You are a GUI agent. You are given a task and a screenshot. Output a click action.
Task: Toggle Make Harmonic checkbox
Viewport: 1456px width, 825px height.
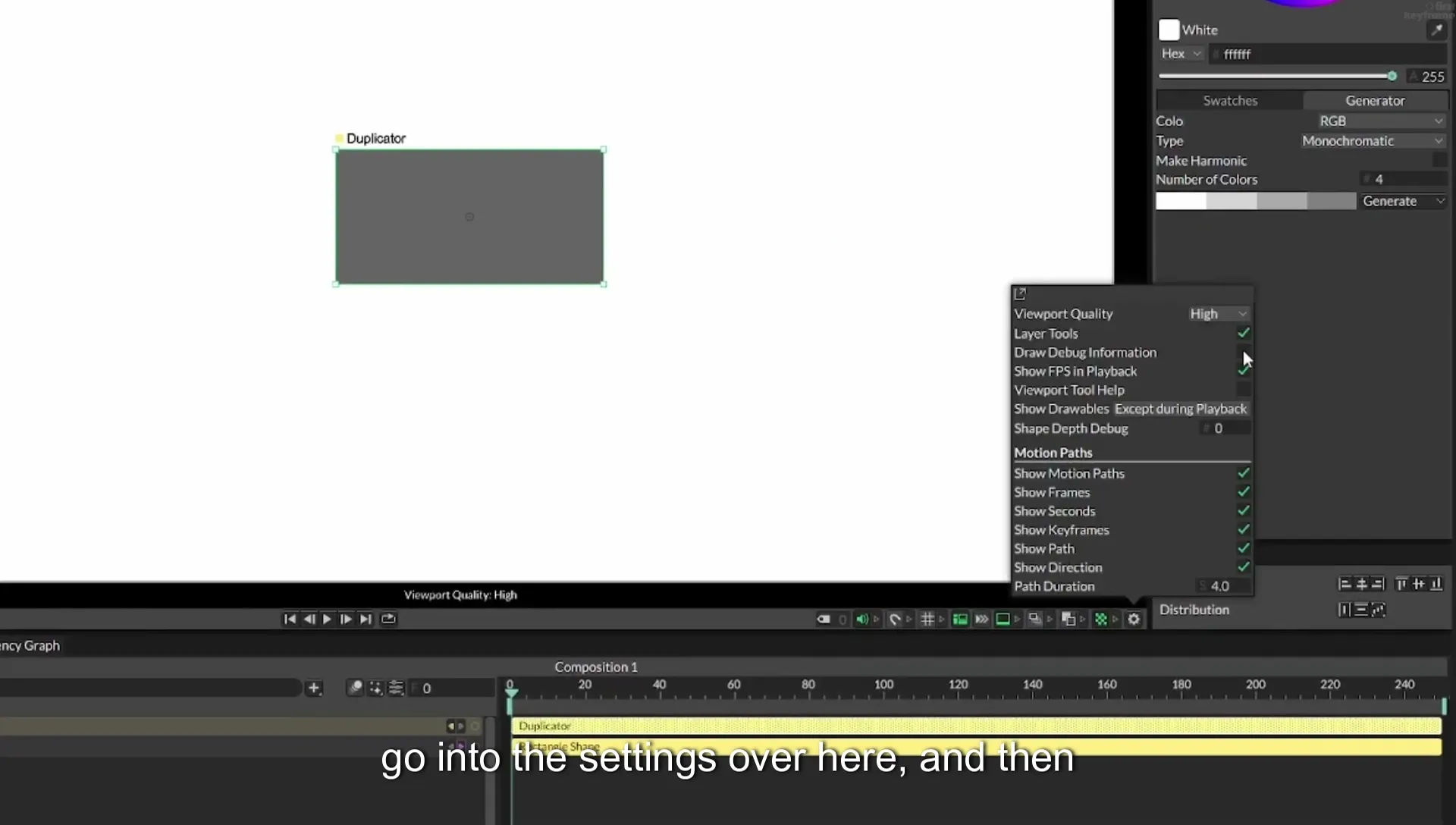pos(1439,160)
